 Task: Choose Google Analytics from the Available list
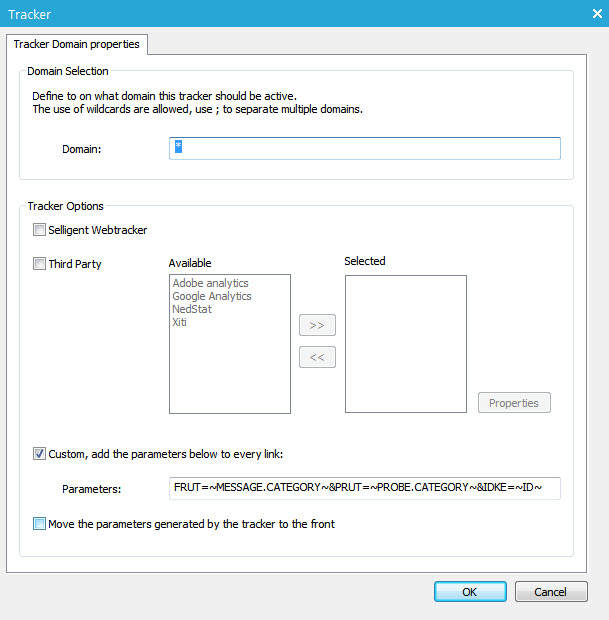click(x=212, y=297)
